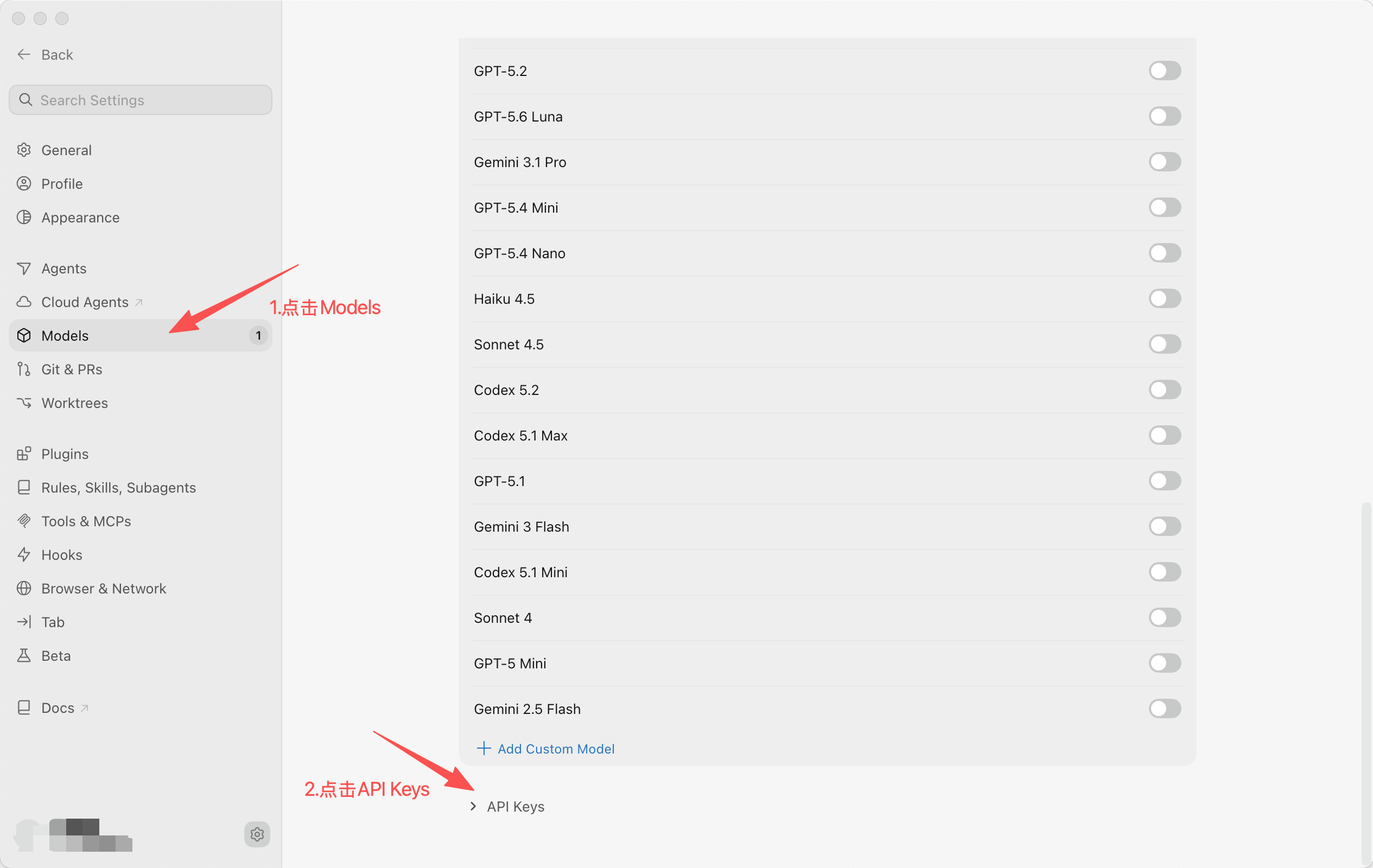Open Rules, Skills, Subagents settings
Viewport: 1373px width, 868px height.
140,487
